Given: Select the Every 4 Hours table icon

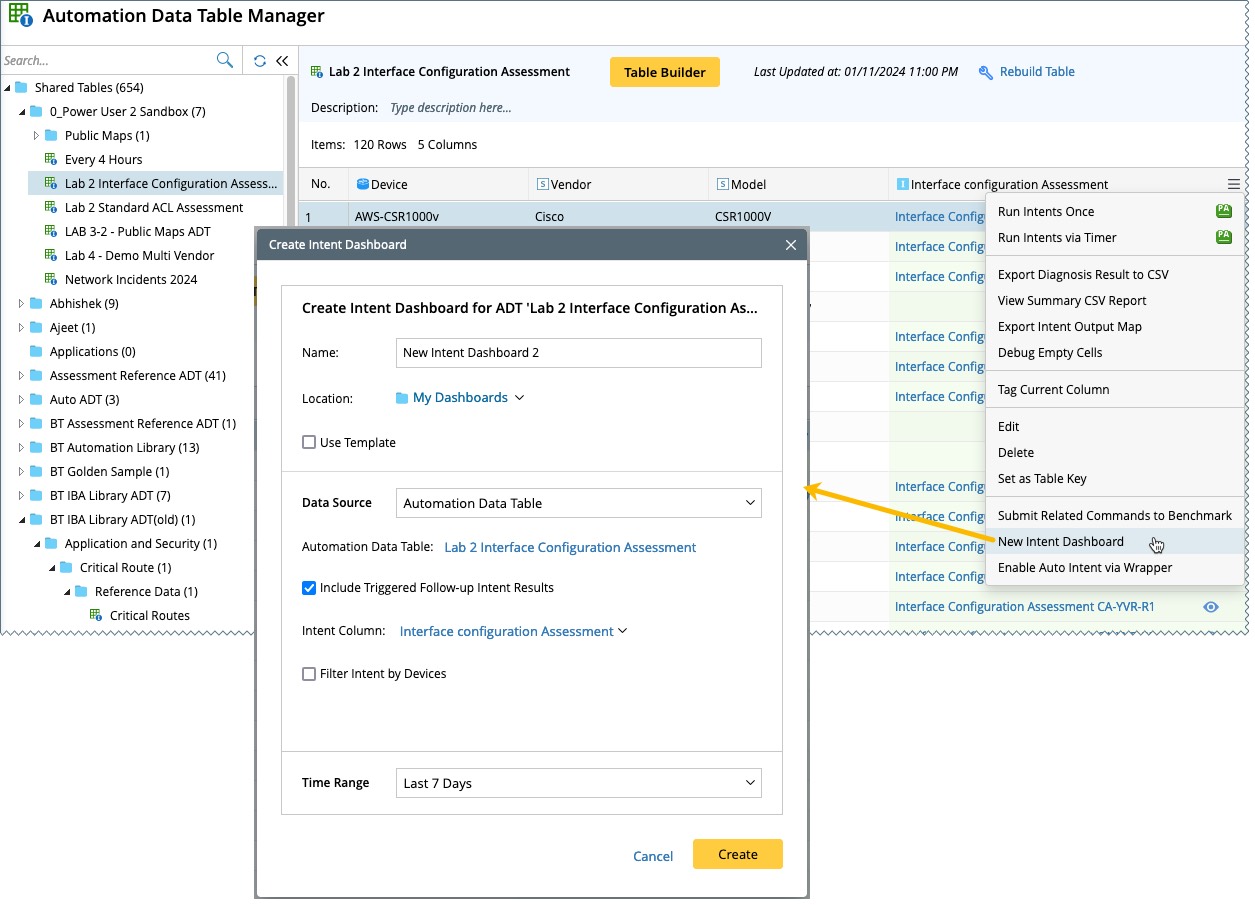Looking at the screenshot, I should 51,160.
